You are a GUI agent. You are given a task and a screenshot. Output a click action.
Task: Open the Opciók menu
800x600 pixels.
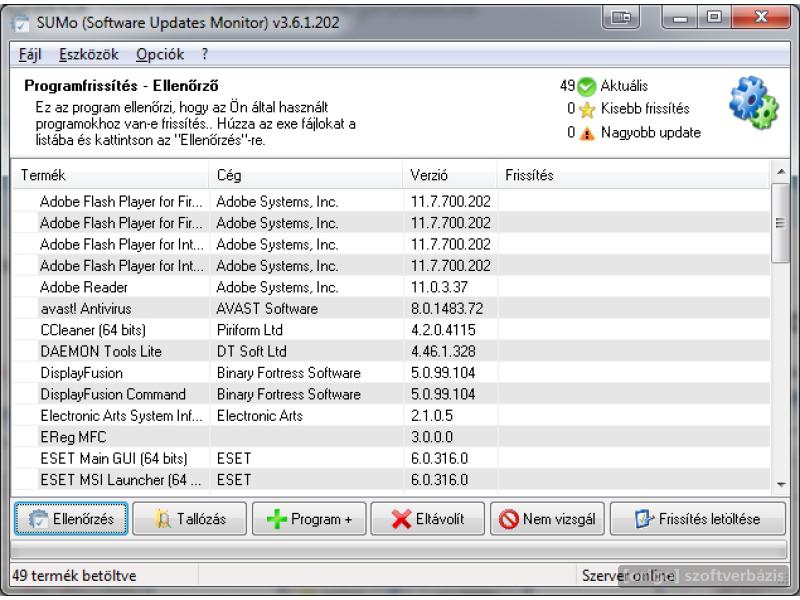tap(160, 55)
